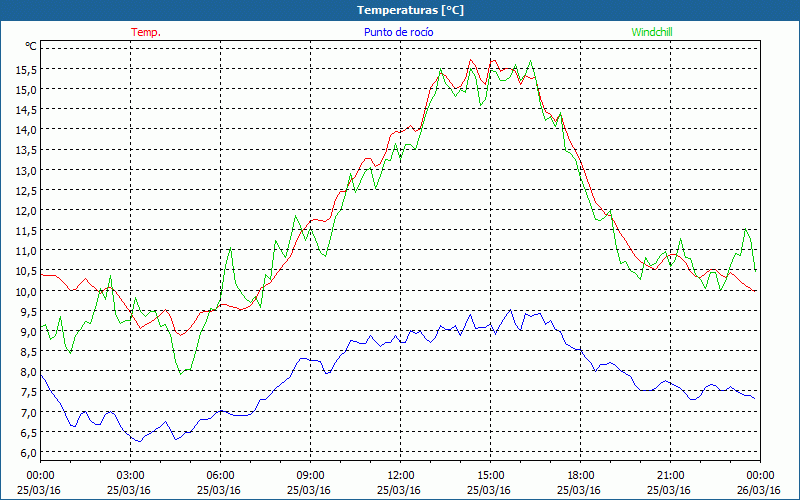Click the 9,5 y-axis value

[28, 312]
